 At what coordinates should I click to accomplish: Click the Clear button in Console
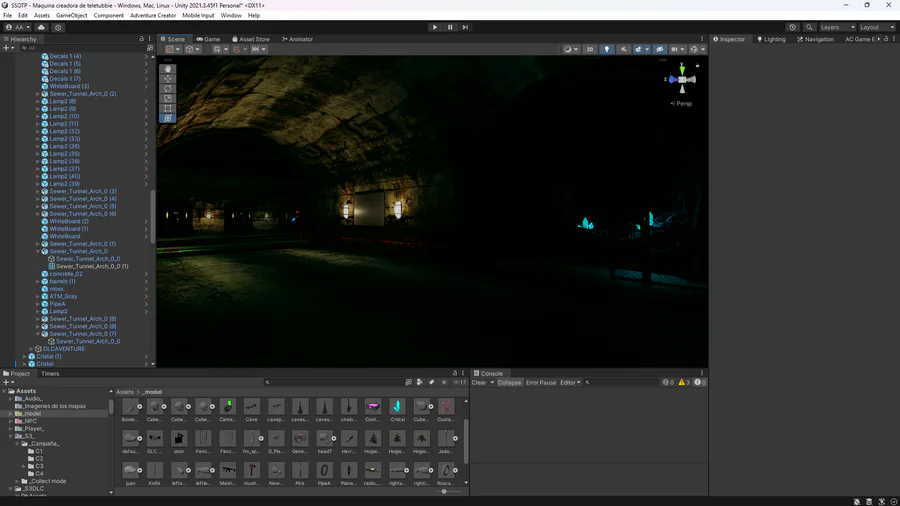pyautogui.click(x=479, y=382)
